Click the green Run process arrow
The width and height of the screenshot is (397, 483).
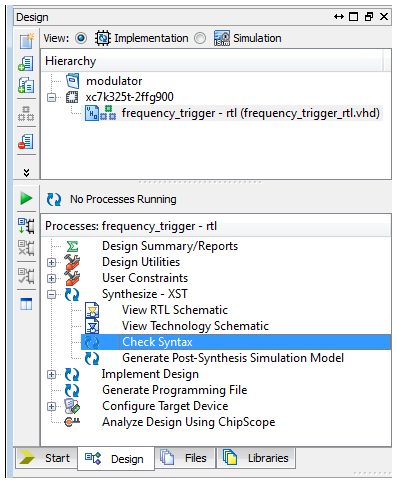pyautogui.click(x=26, y=198)
